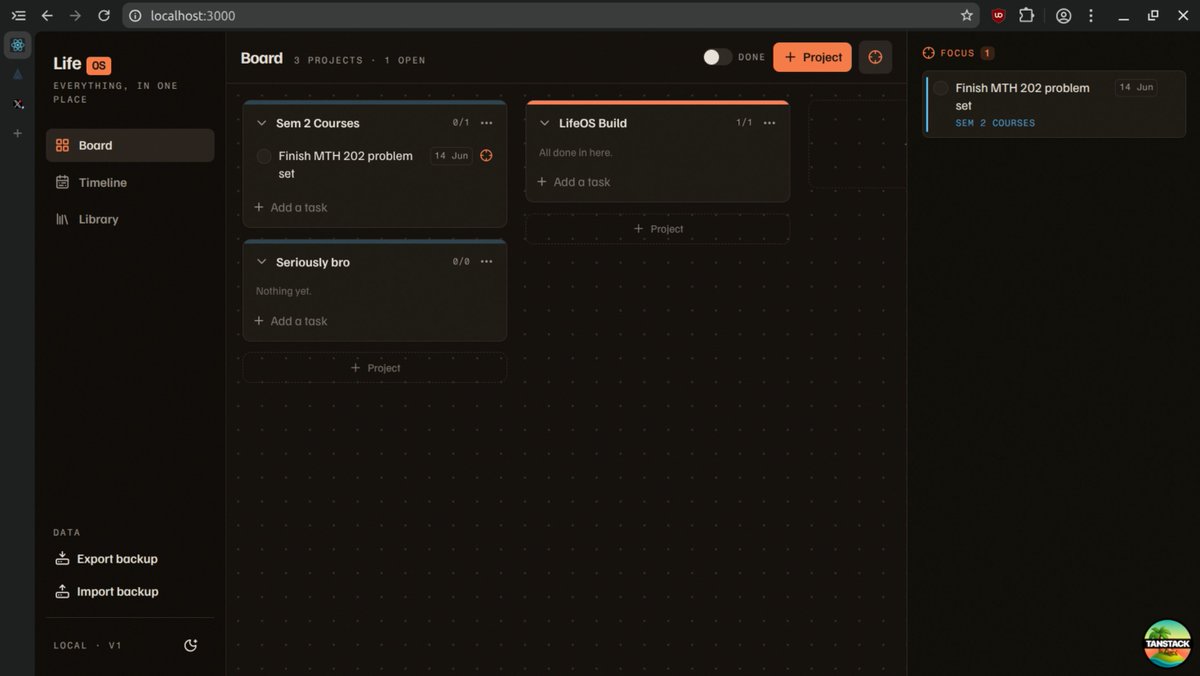
Task: Click 14 Jun date in Focus panel
Action: 1136,88
